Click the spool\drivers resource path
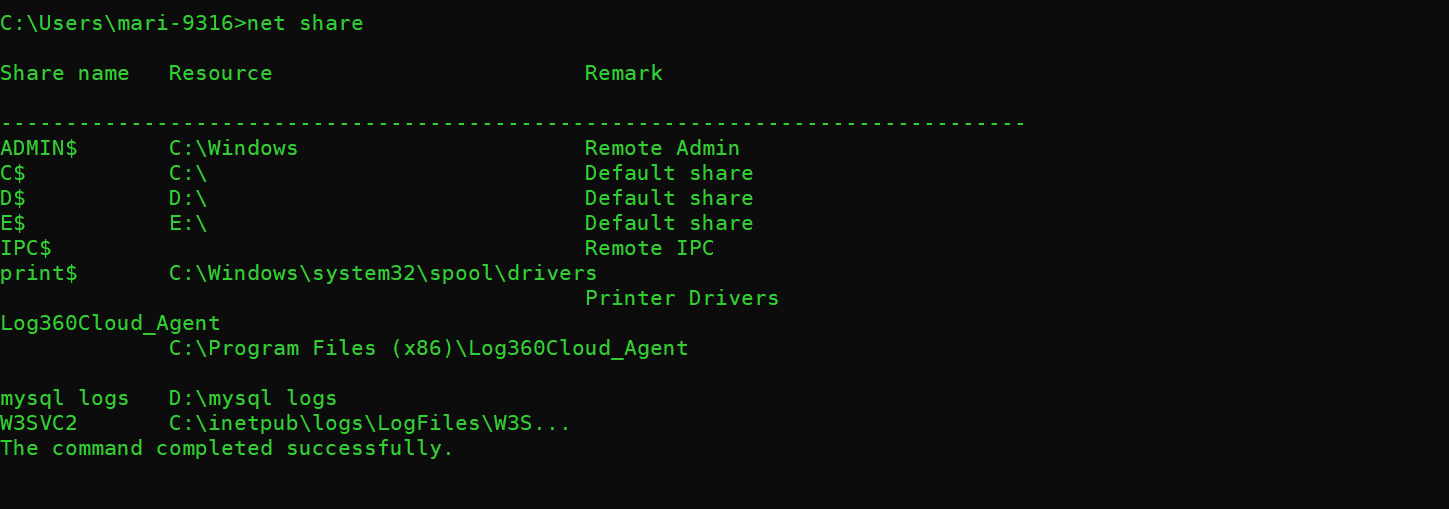Image resolution: width=1449 pixels, height=509 pixels. (382, 273)
